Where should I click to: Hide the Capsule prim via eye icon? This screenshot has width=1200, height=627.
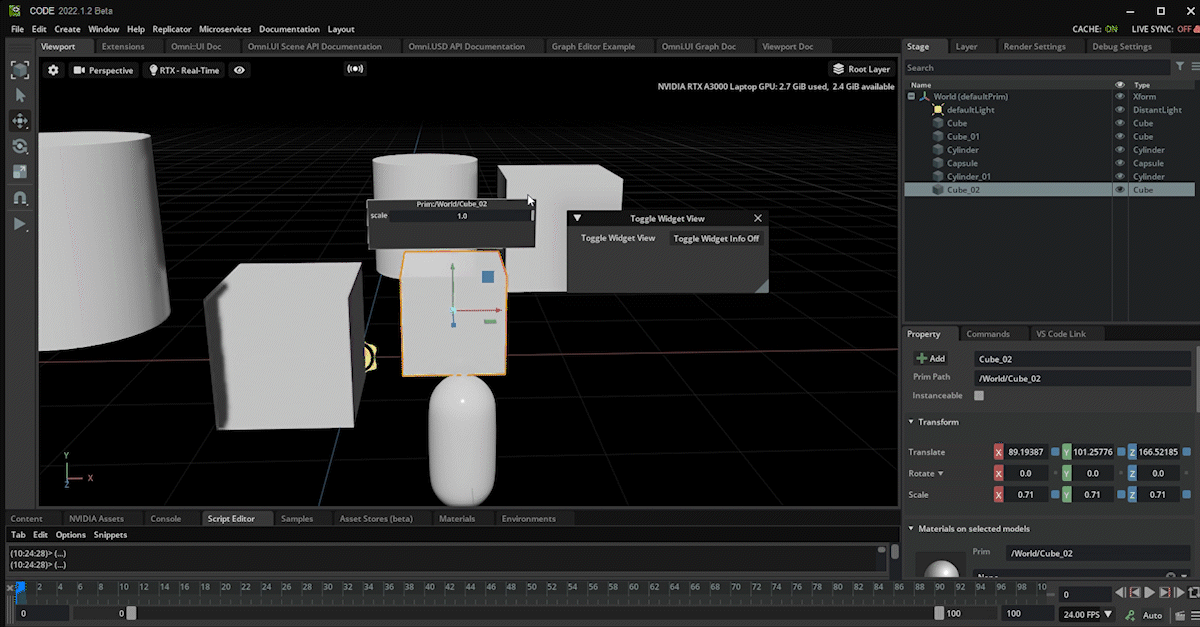tap(1120, 163)
